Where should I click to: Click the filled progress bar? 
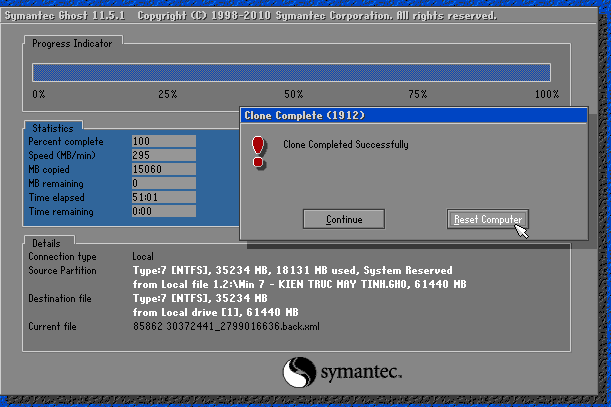(x=291, y=73)
